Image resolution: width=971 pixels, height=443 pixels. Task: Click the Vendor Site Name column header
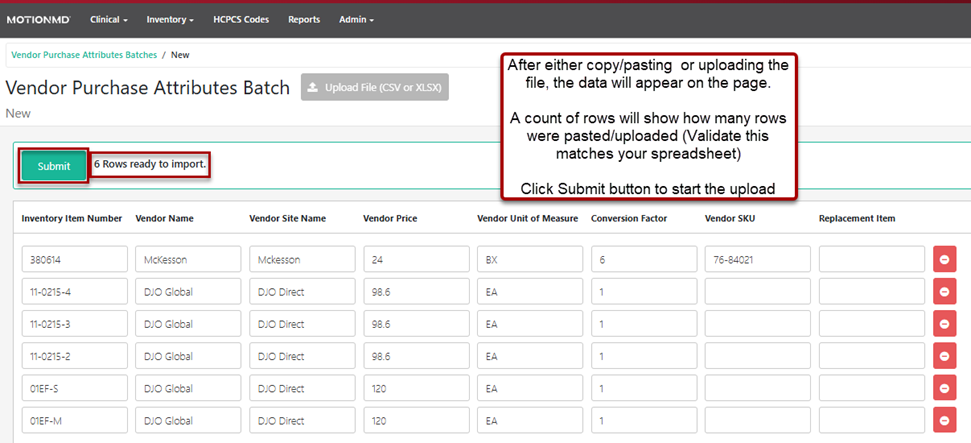coord(287,219)
